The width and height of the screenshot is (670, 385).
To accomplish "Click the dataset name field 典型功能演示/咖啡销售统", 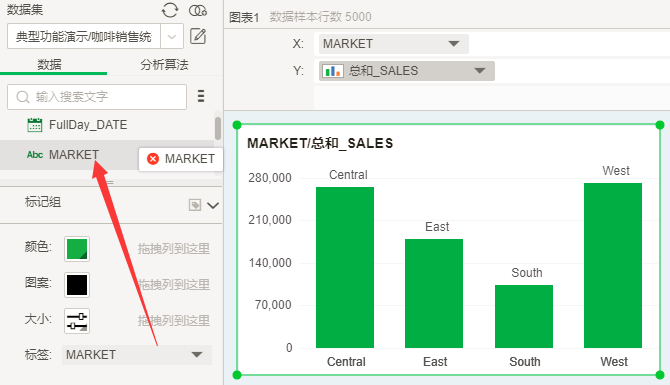I will point(84,37).
